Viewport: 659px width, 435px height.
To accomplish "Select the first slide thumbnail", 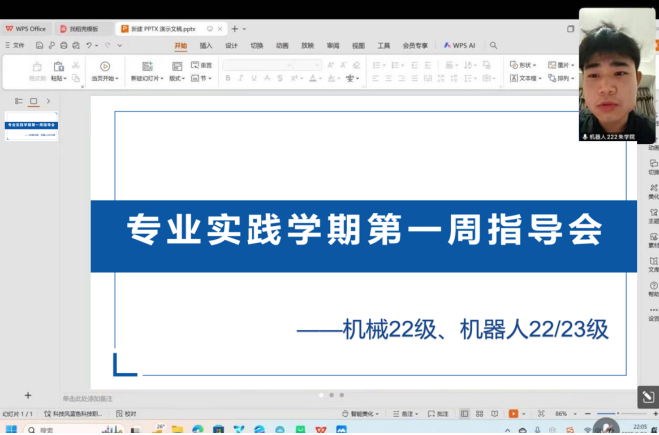I will point(33,126).
